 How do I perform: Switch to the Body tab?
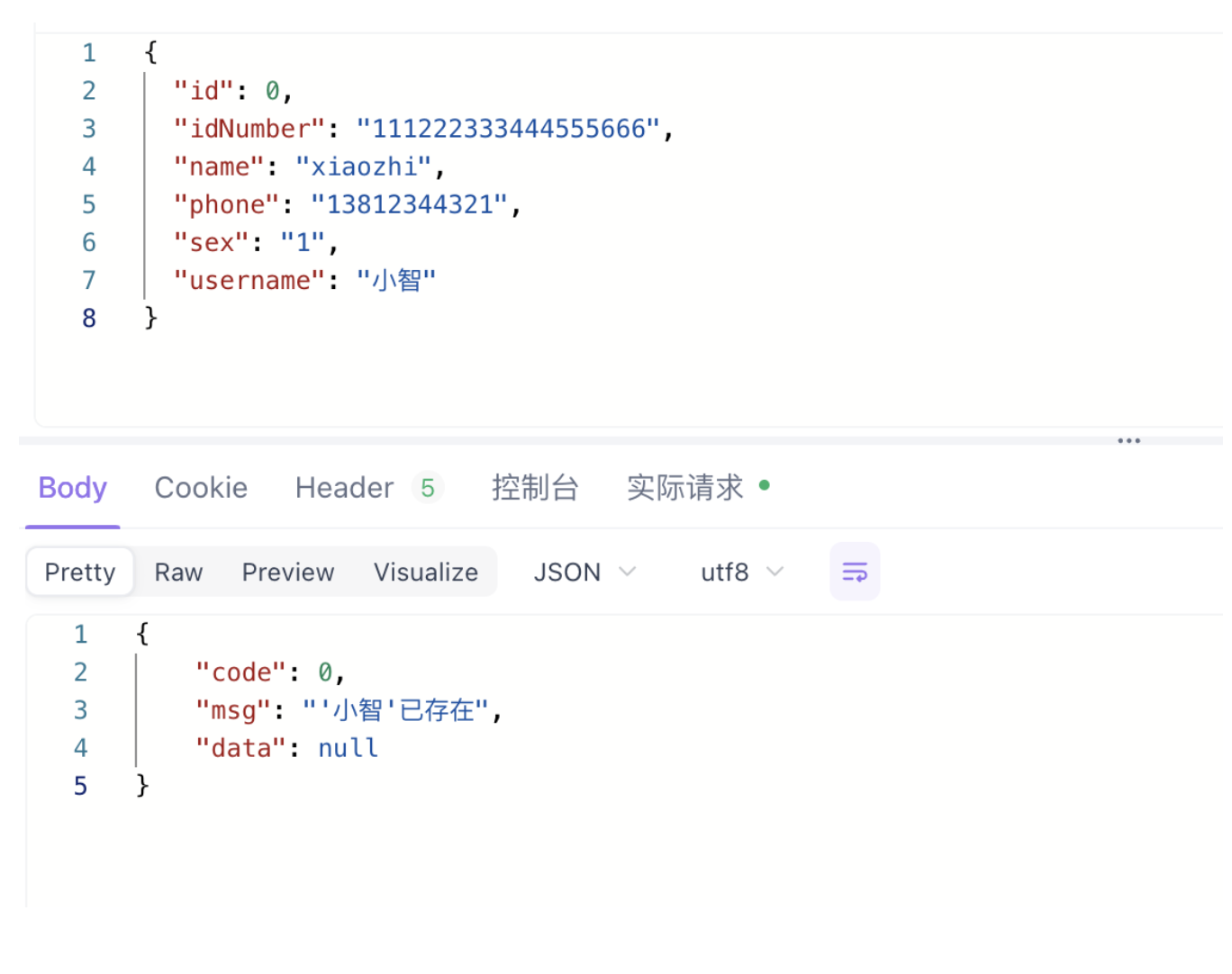tap(72, 488)
